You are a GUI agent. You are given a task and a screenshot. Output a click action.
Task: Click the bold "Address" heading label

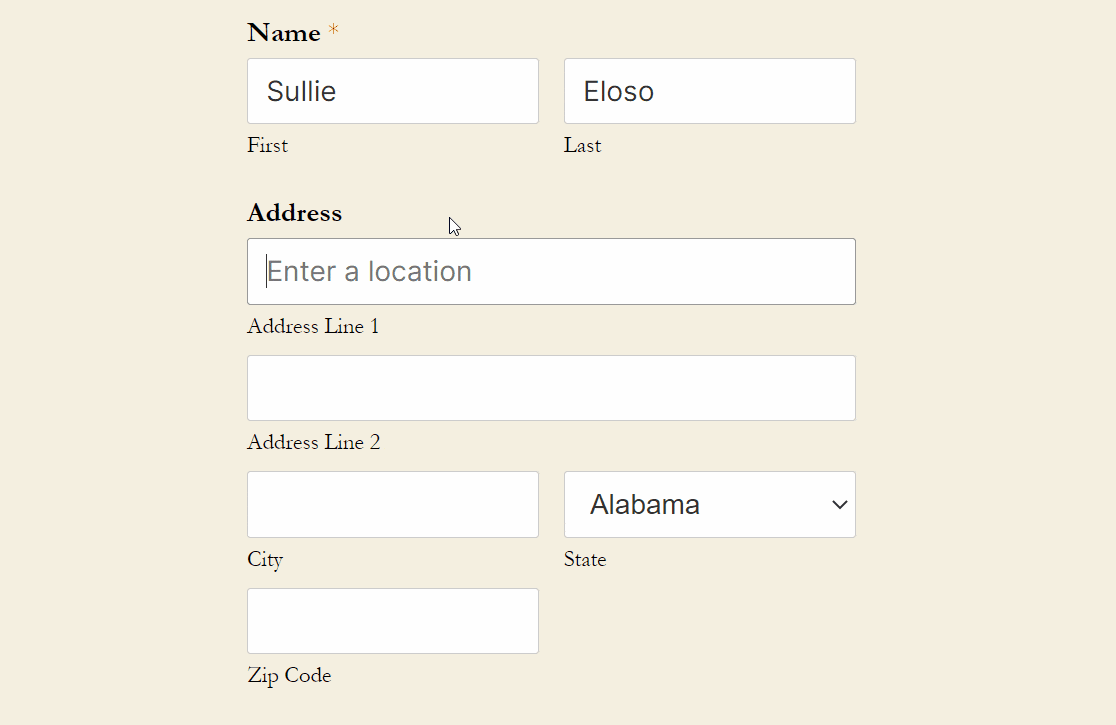[x=294, y=213]
